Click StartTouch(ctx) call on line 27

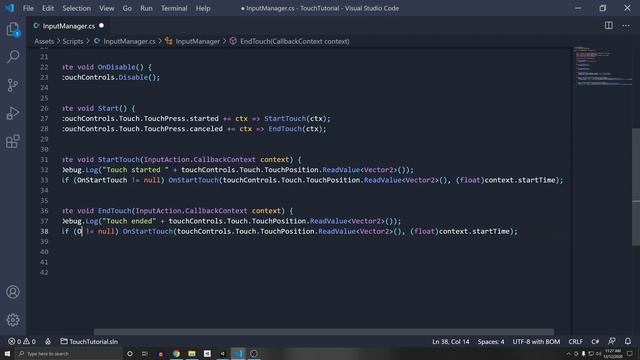[x=295, y=118]
